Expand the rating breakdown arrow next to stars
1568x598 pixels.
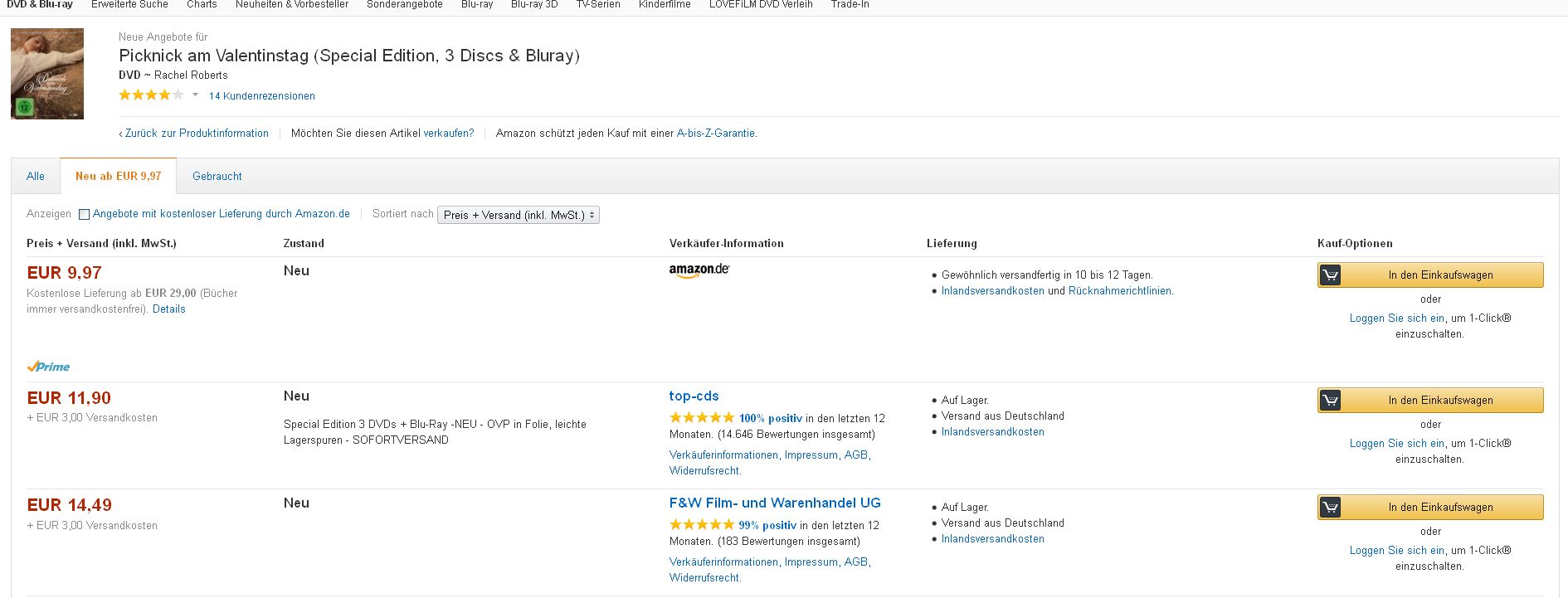(195, 95)
